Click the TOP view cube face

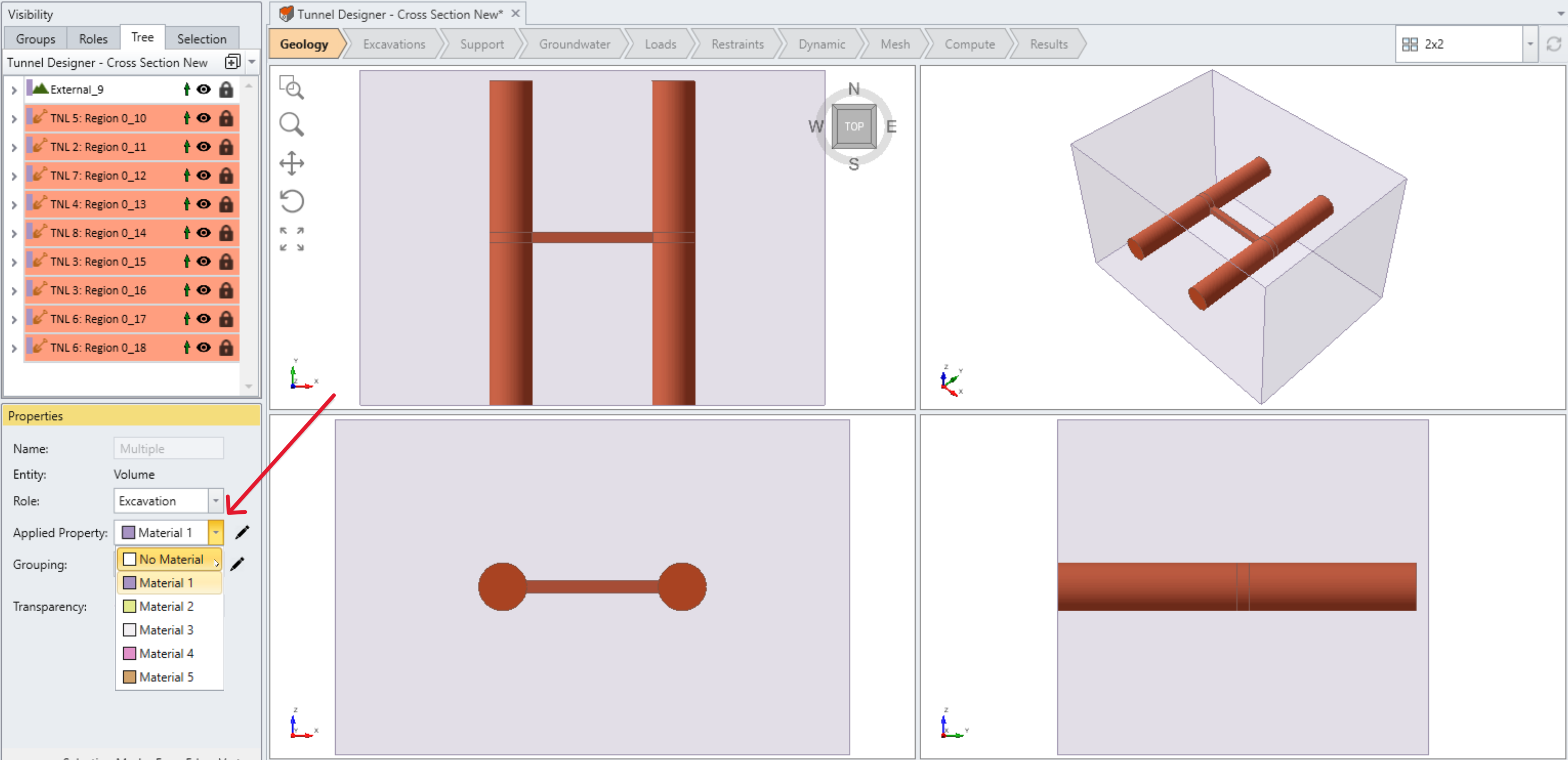point(853,127)
